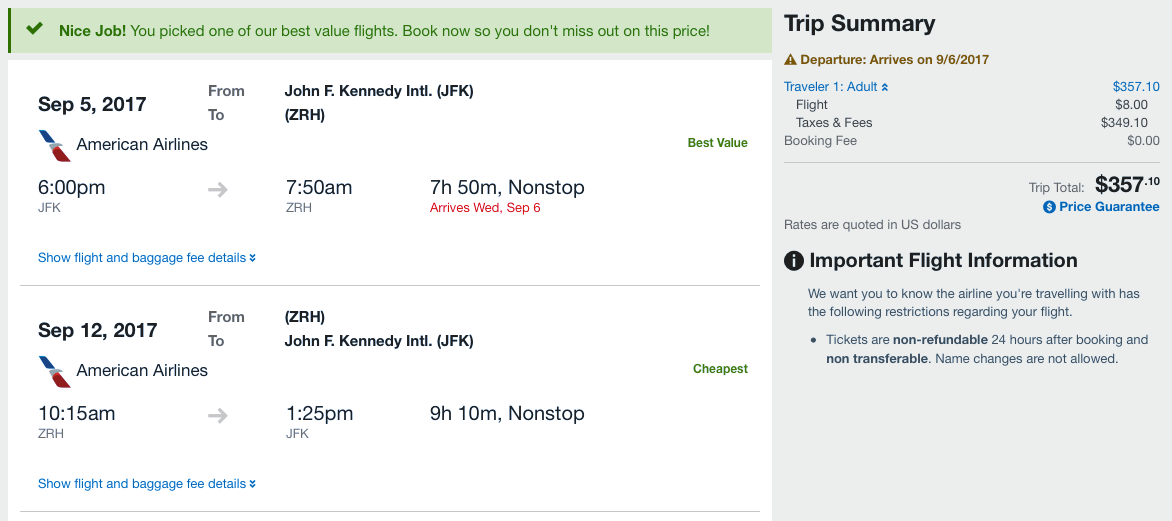Click the Traveler 1 total price $357.10 link
Viewport: 1172px width, 521px height.
[x=1136, y=87]
